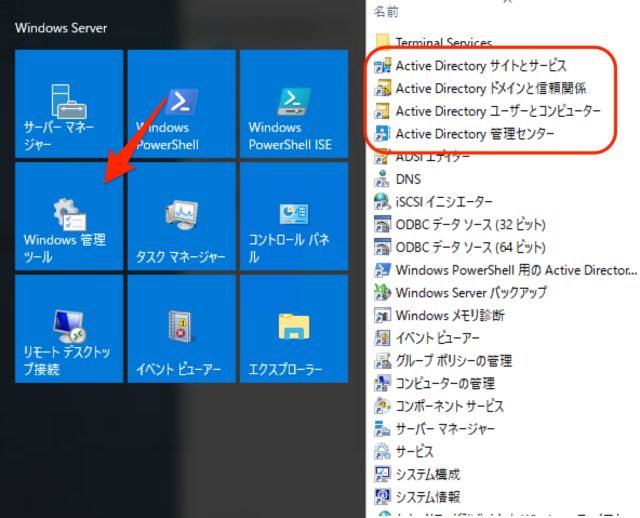Image resolution: width=640 pixels, height=518 pixels.
Task: Click the コンピューターの管理 icon
Action: point(382,383)
